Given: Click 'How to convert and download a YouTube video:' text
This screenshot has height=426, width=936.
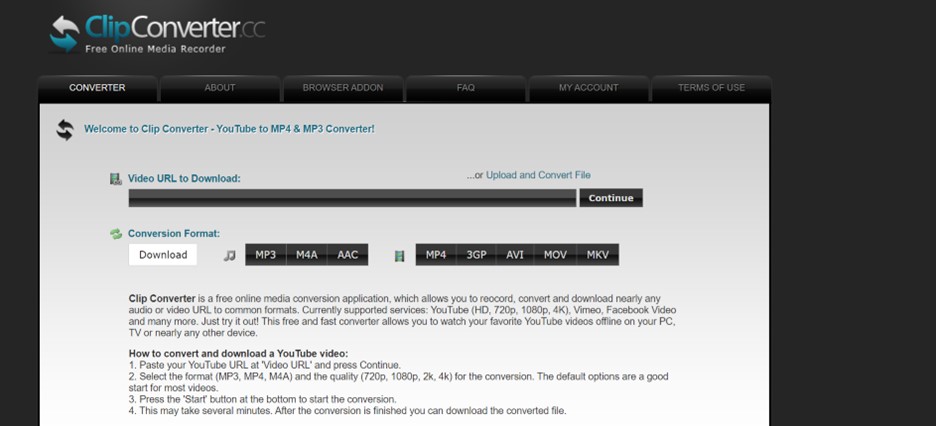Looking at the screenshot, I should pos(238,353).
